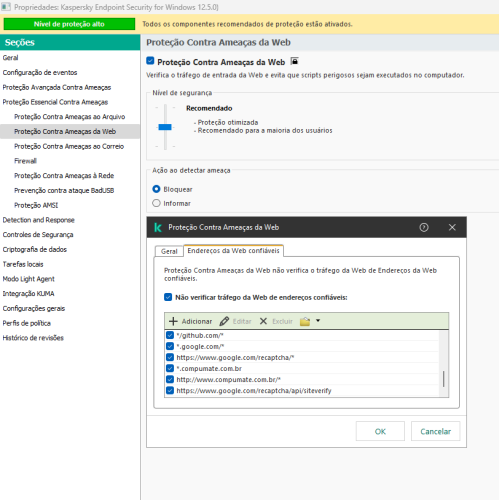This screenshot has width=499, height=500.
Task: Select the */github.com/* address row
Action: pos(302,335)
